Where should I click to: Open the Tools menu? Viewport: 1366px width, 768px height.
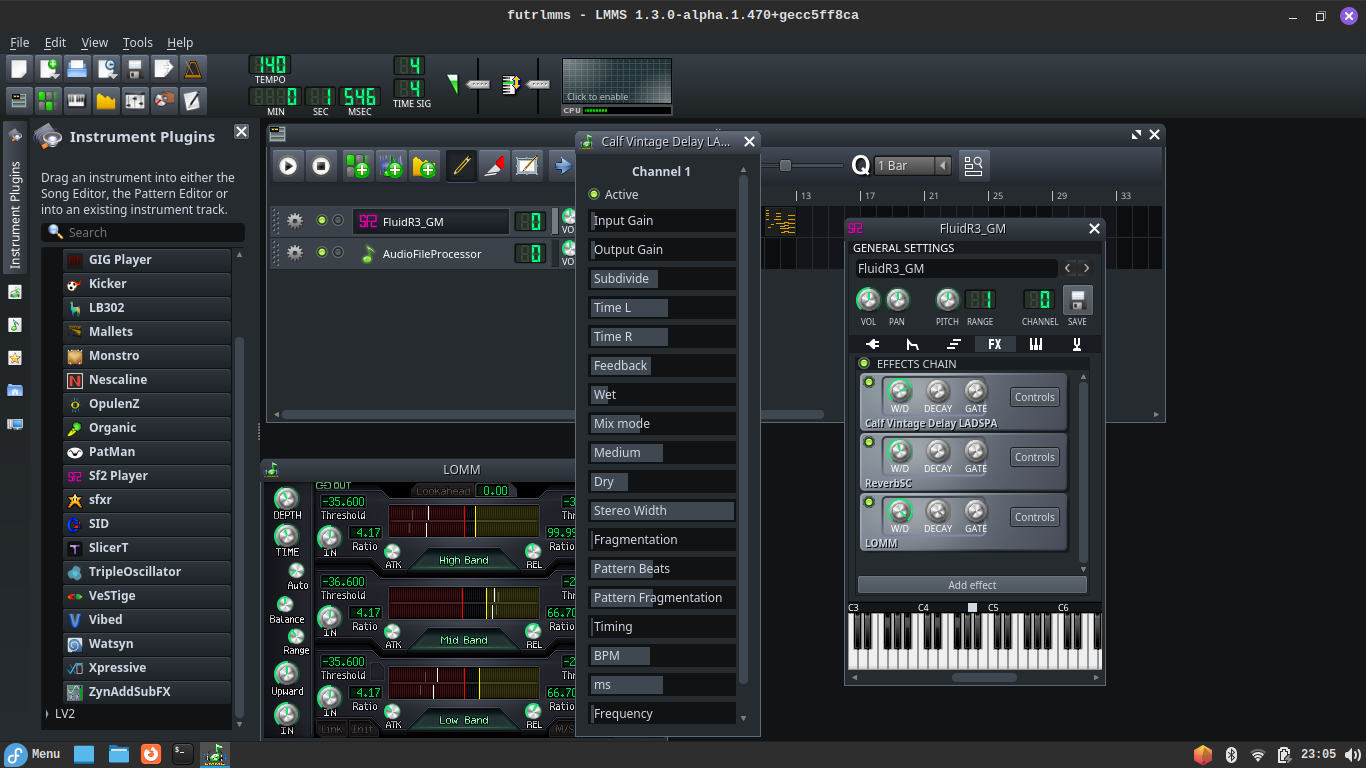pos(137,42)
